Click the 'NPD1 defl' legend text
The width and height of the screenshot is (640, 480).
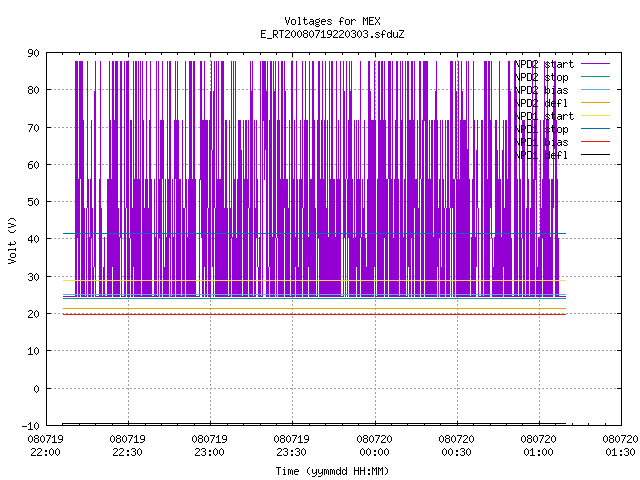point(541,155)
